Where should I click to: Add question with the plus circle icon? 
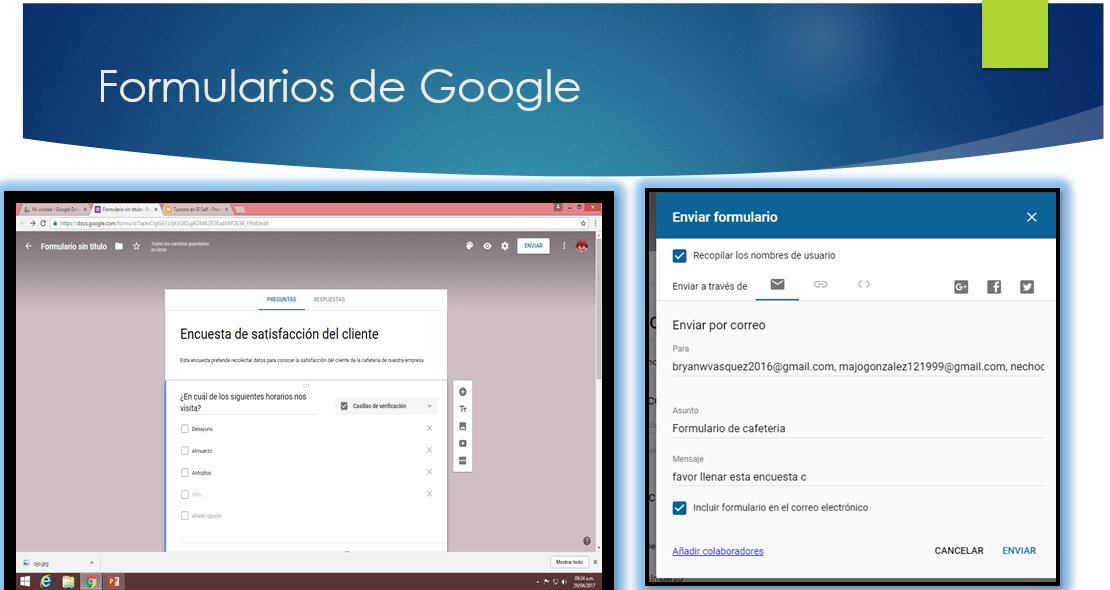462,392
